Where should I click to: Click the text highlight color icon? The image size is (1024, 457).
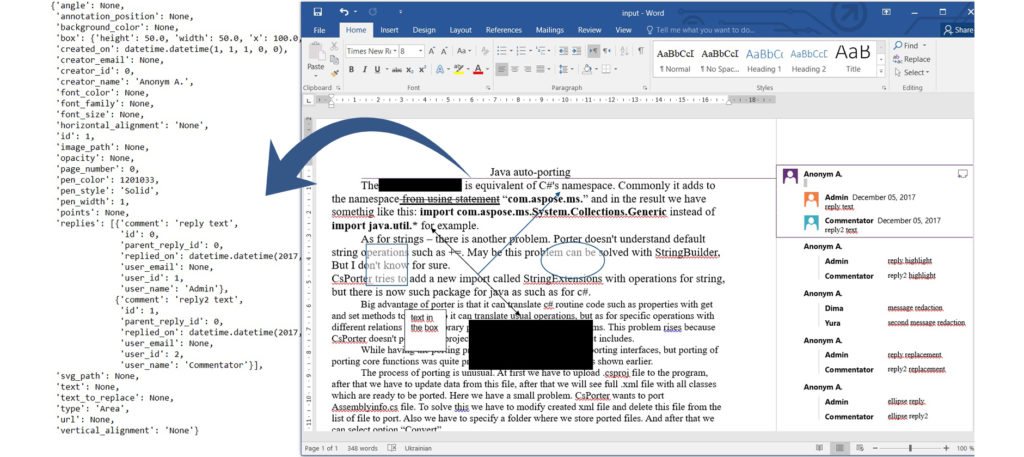[x=459, y=69]
